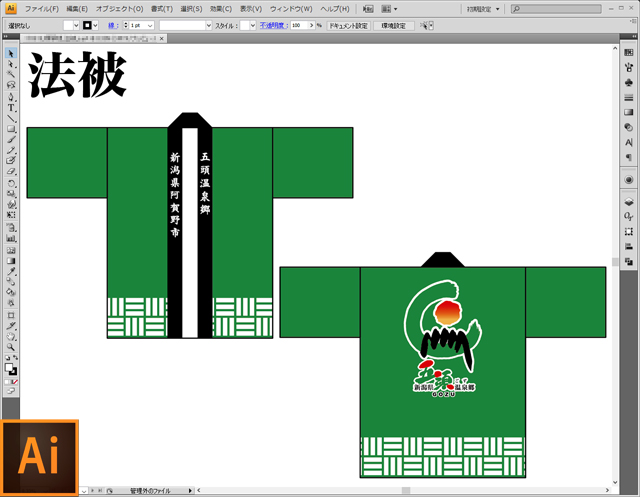Select the Pencil tool
Image resolution: width=640 pixels, height=497 pixels.
11,150
